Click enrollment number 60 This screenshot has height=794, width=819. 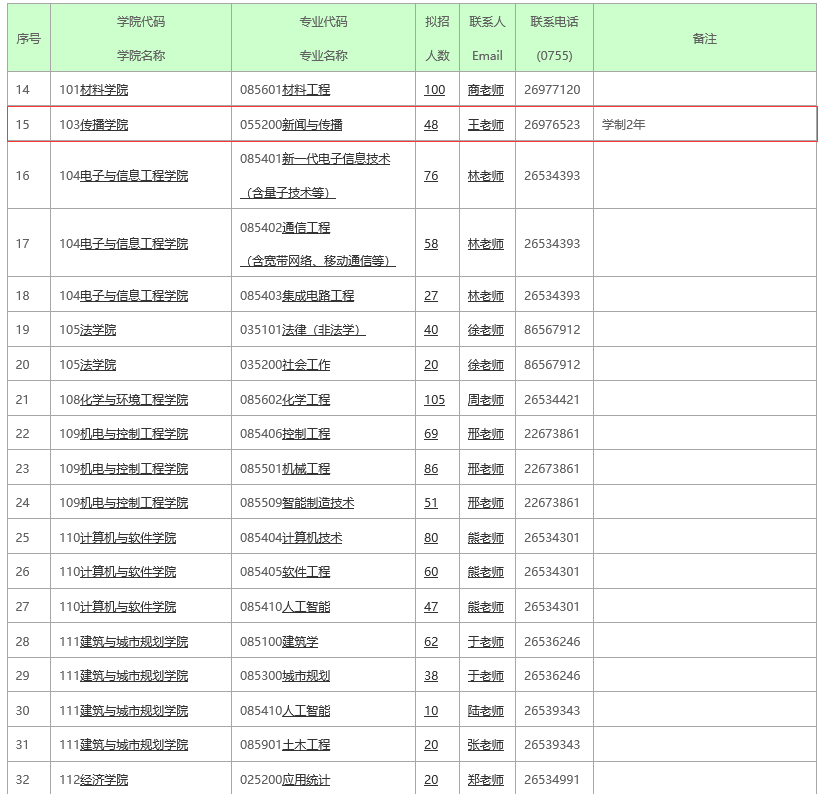click(x=431, y=571)
